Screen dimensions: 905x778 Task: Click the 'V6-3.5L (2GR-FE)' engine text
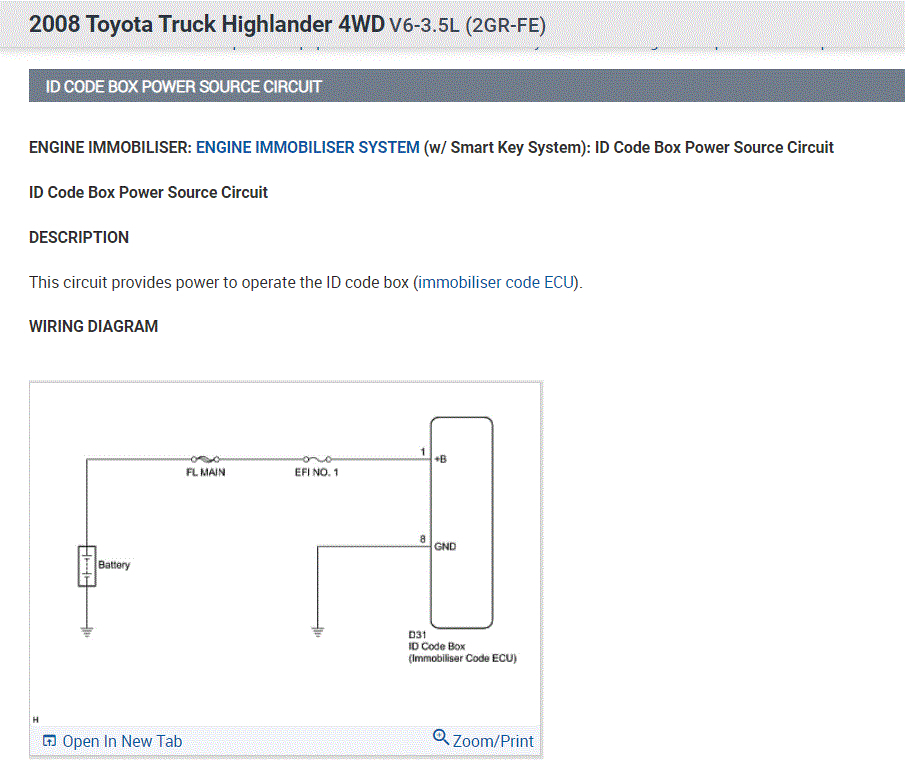pyautogui.click(x=468, y=25)
